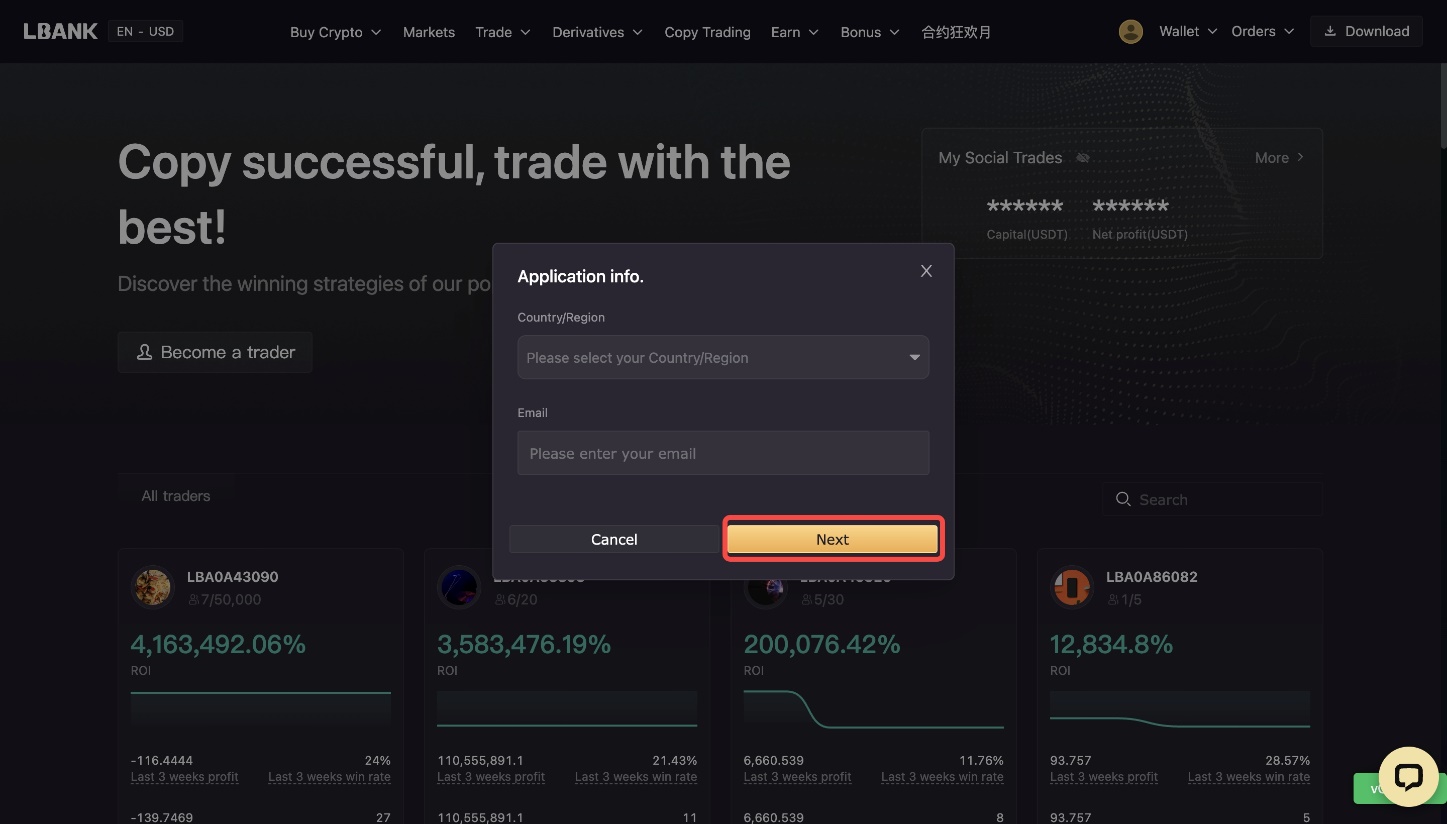This screenshot has width=1447, height=824.
Task: Click the Cancel button
Action: (x=613, y=539)
